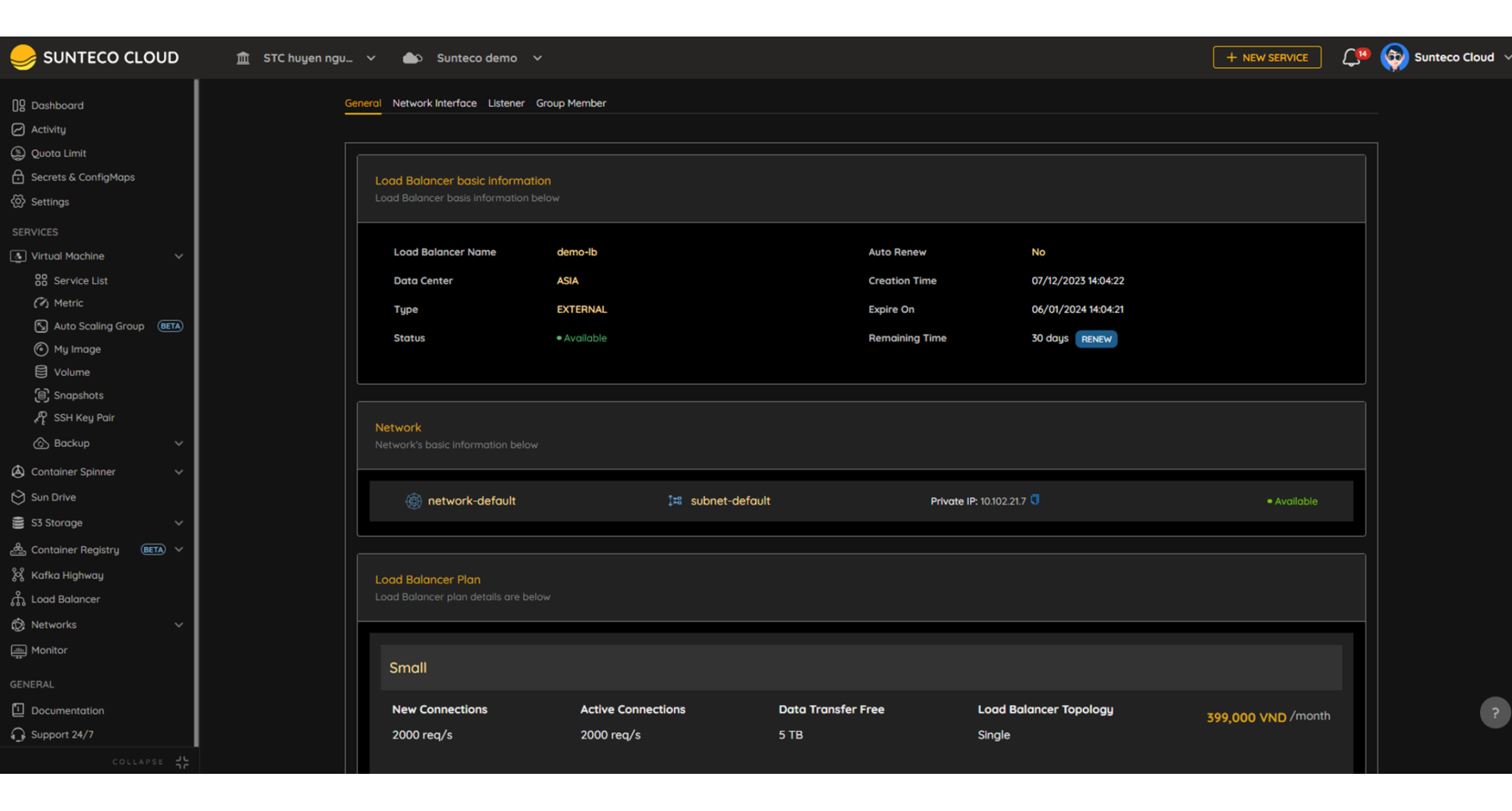Open the help question mark bubble
1512x811 pixels.
pos(1494,713)
